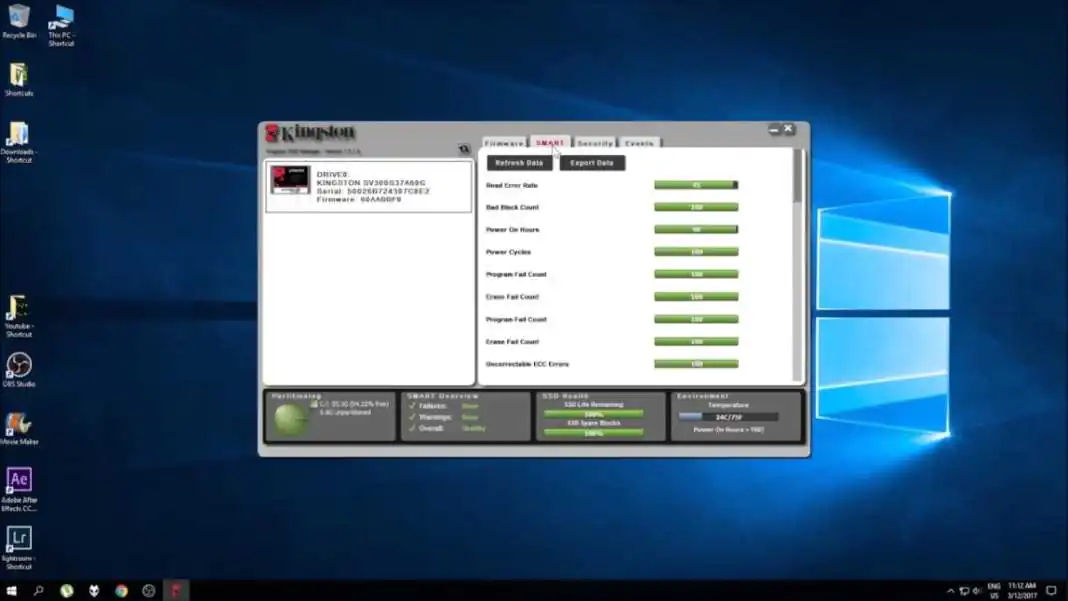1068x601 pixels.
Task: Click the green circular taskbar icon
Action: (x=66, y=591)
